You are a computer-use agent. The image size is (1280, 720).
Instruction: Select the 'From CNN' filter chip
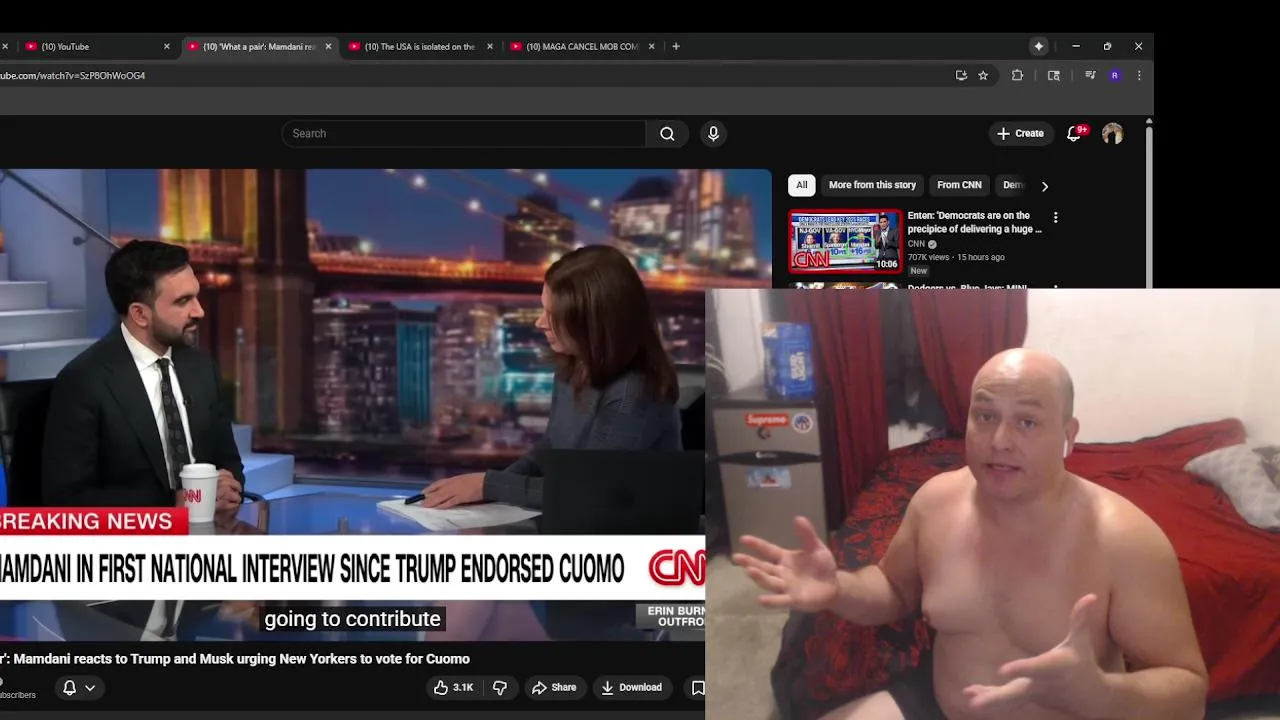pyautogui.click(x=959, y=185)
